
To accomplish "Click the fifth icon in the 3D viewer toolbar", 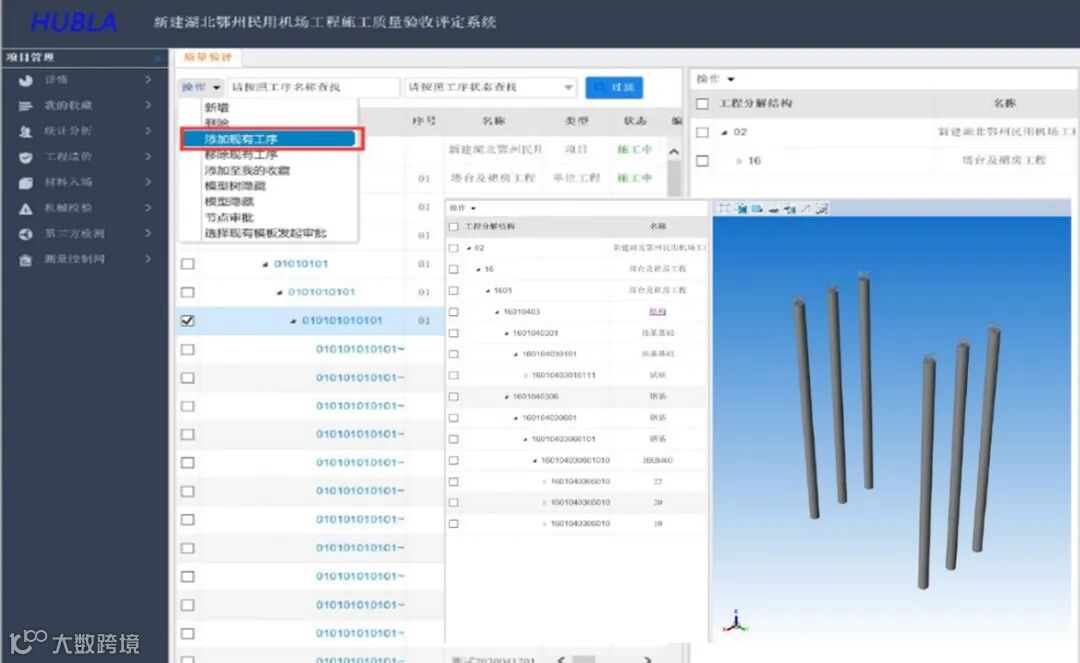I will tap(789, 209).
